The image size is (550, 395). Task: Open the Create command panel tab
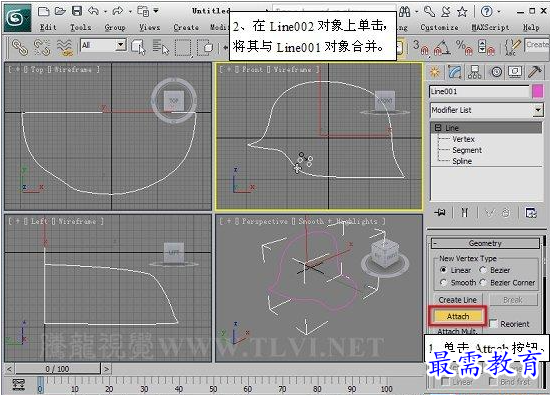click(x=435, y=72)
